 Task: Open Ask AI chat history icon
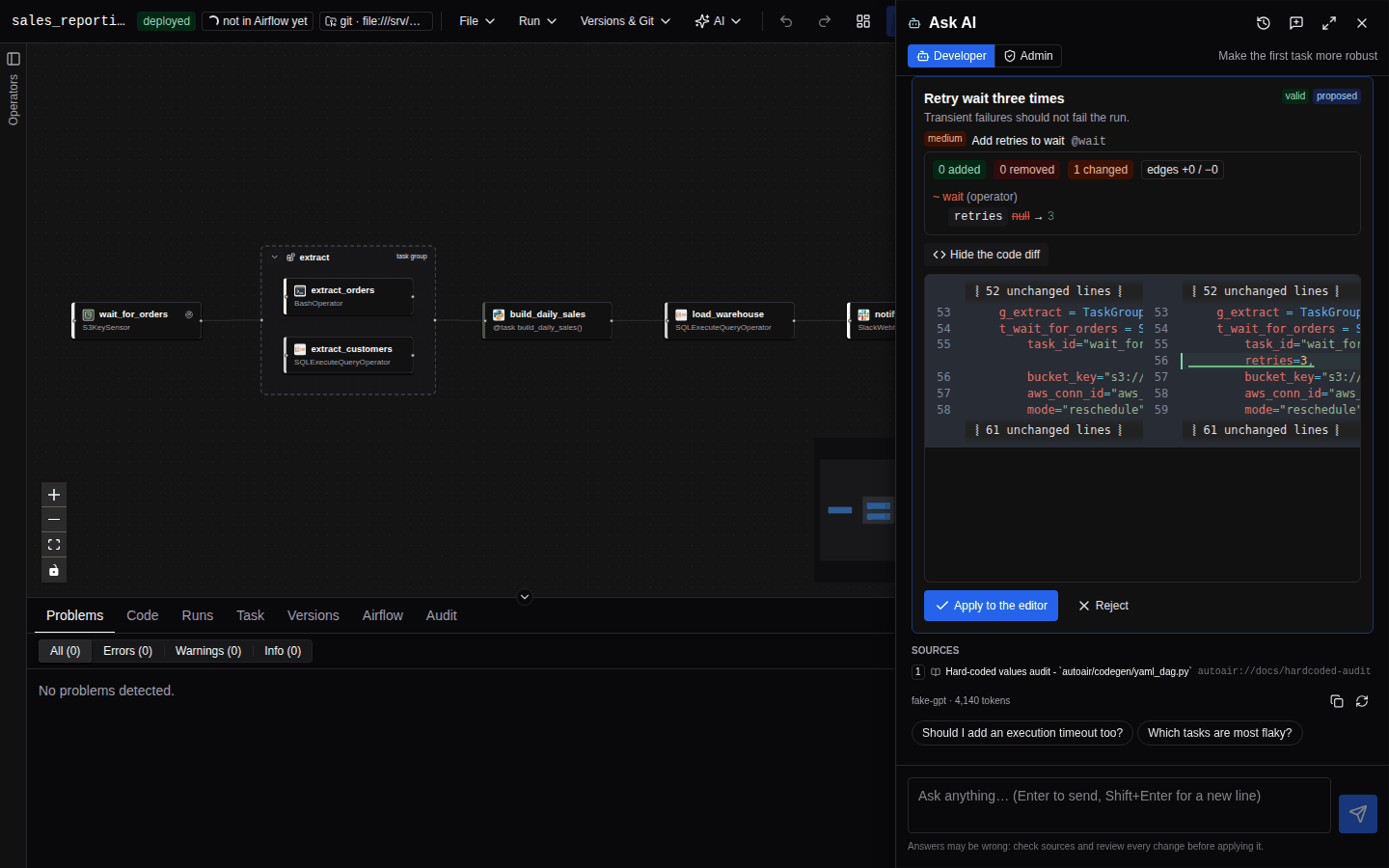(x=1264, y=23)
